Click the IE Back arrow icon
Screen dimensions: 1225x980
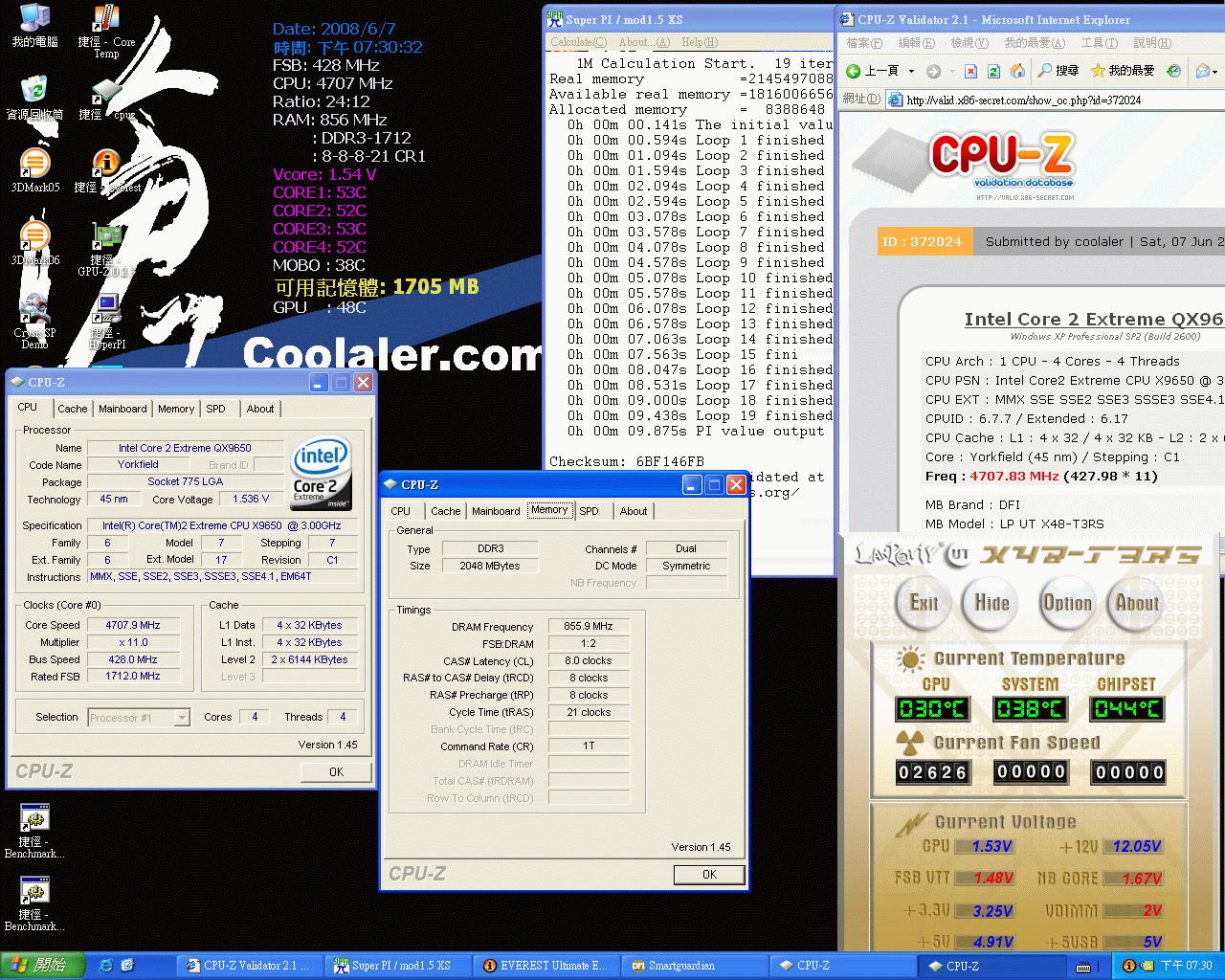click(854, 71)
